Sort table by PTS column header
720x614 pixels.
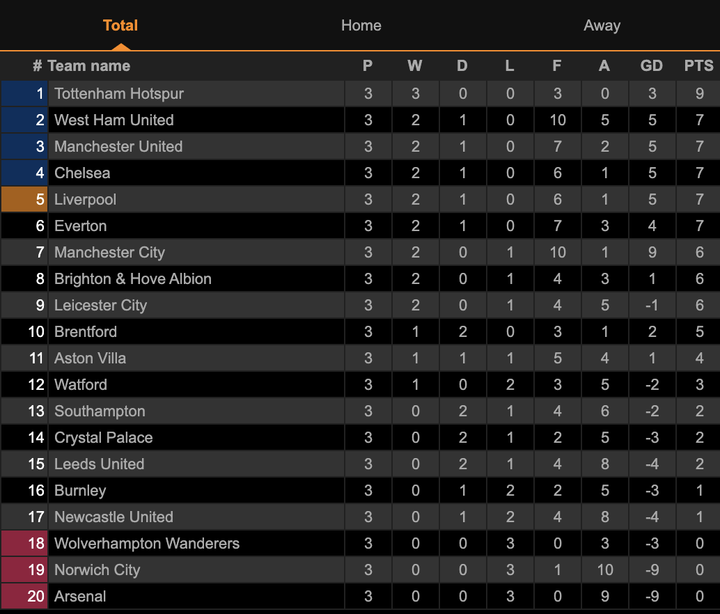pyautogui.click(x=699, y=66)
